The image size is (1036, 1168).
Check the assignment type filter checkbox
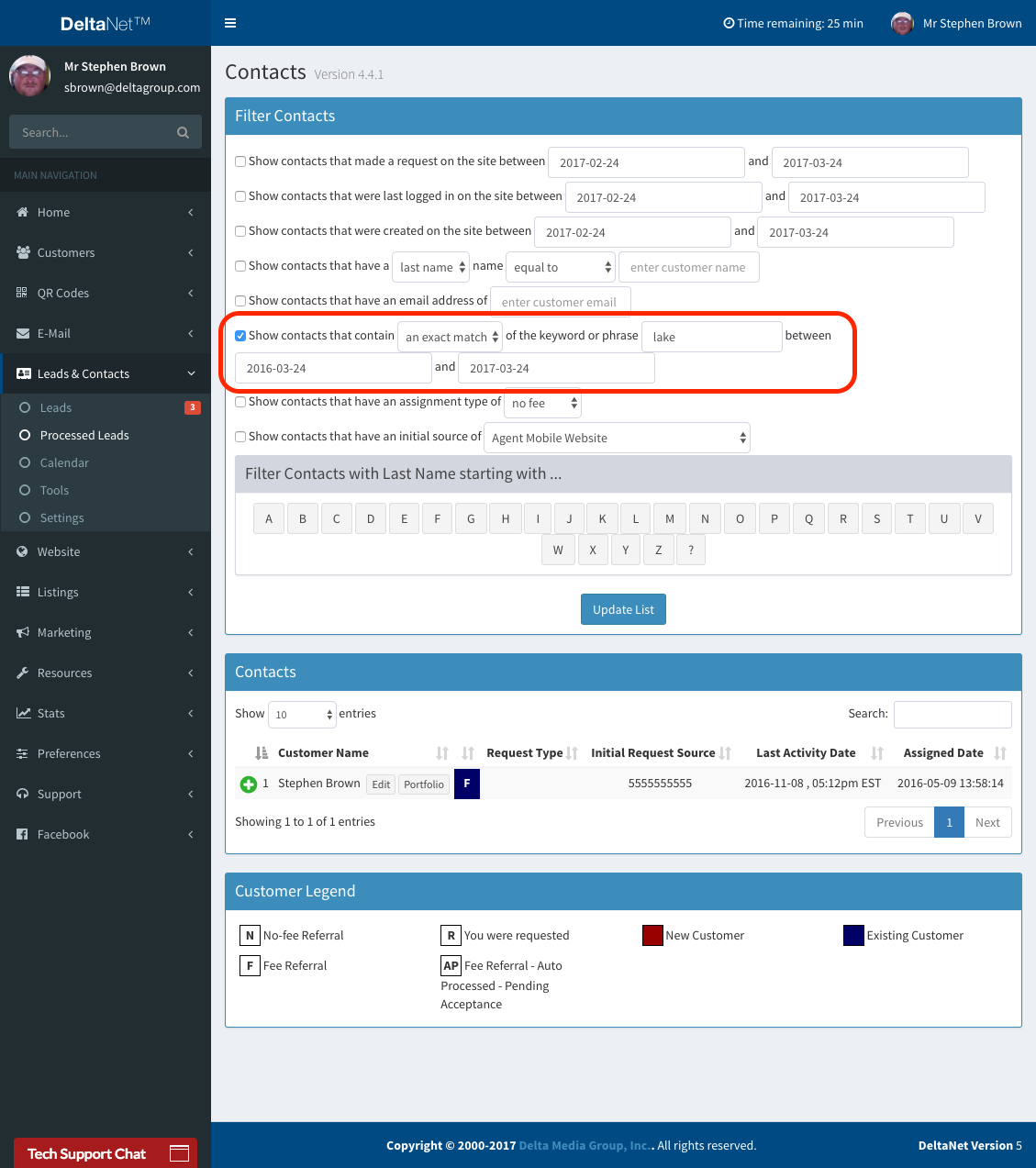click(240, 402)
